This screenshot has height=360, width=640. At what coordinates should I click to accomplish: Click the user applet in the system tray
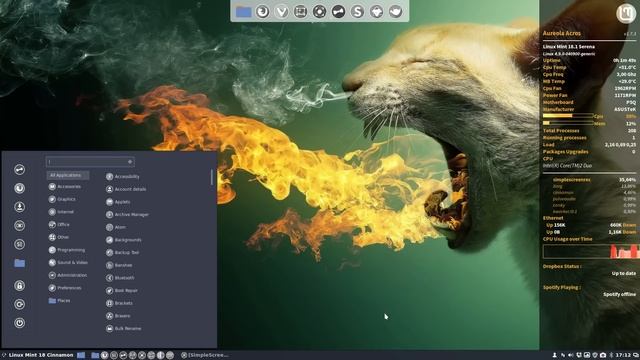(555, 355)
